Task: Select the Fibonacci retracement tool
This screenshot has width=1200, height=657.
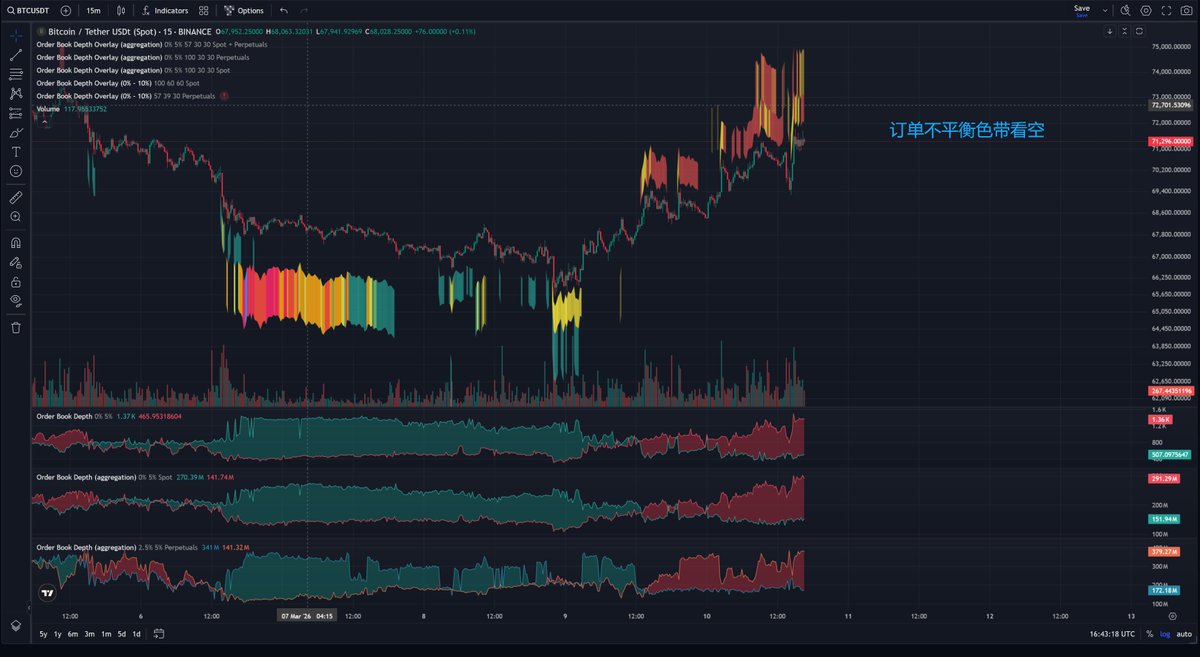Action: click(16, 74)
